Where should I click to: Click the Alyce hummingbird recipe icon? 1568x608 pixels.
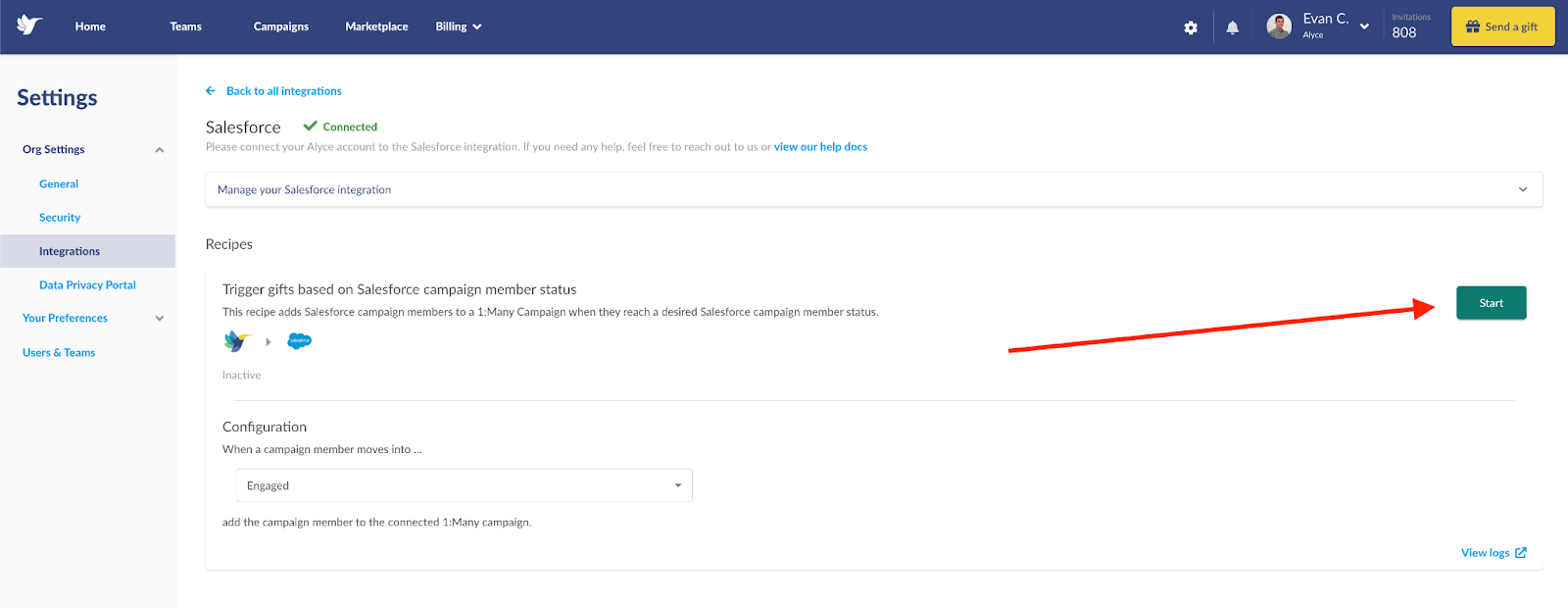tap(237, 341)
